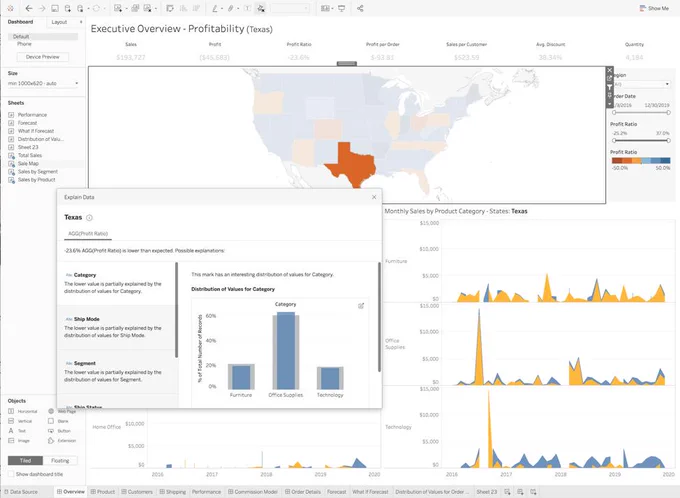Switch to the Order Details sheet tab
680x498 pixels.
point(303,492)
